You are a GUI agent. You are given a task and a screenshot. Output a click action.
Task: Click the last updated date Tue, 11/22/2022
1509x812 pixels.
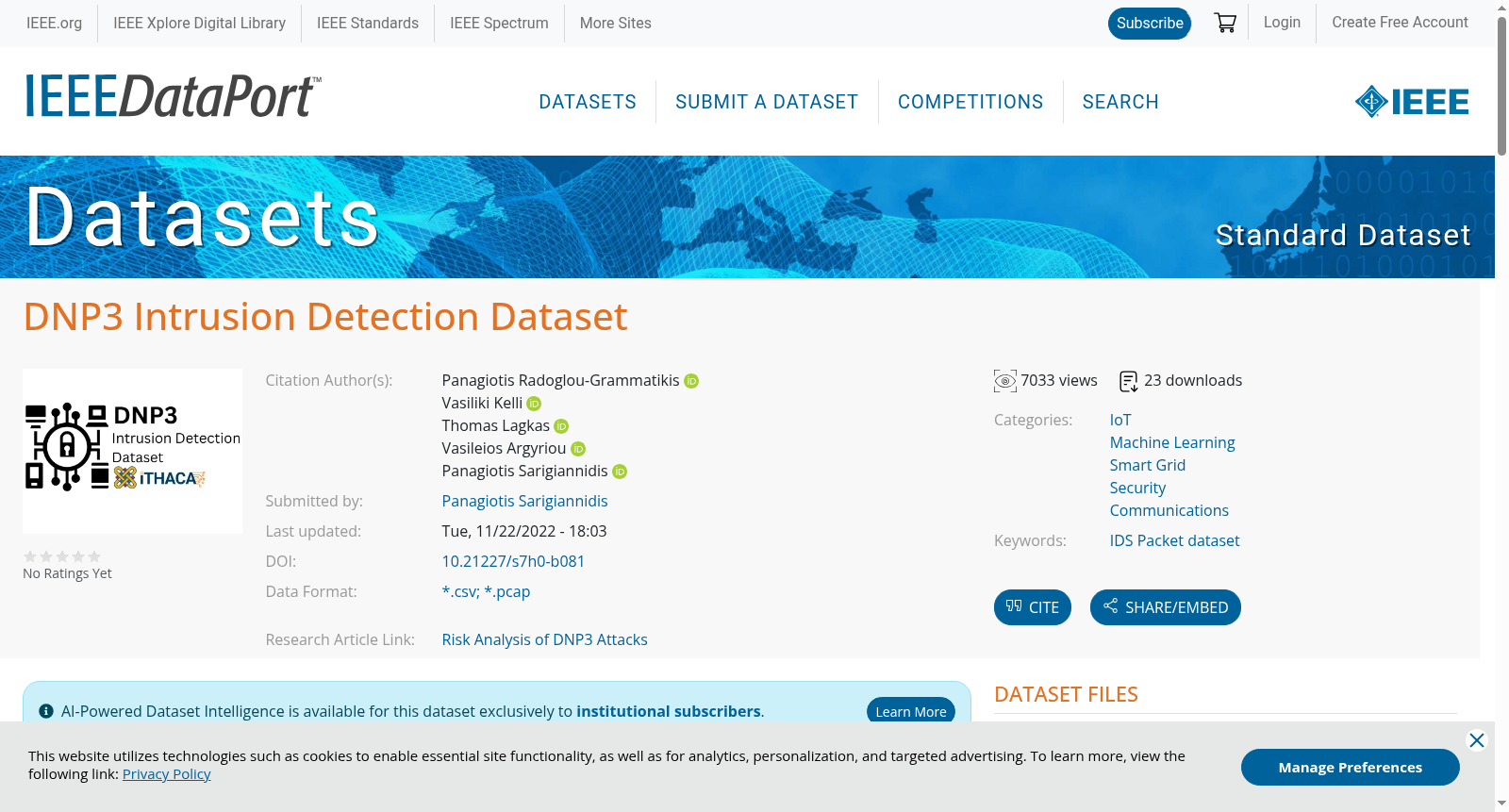[x=524, y=532]
